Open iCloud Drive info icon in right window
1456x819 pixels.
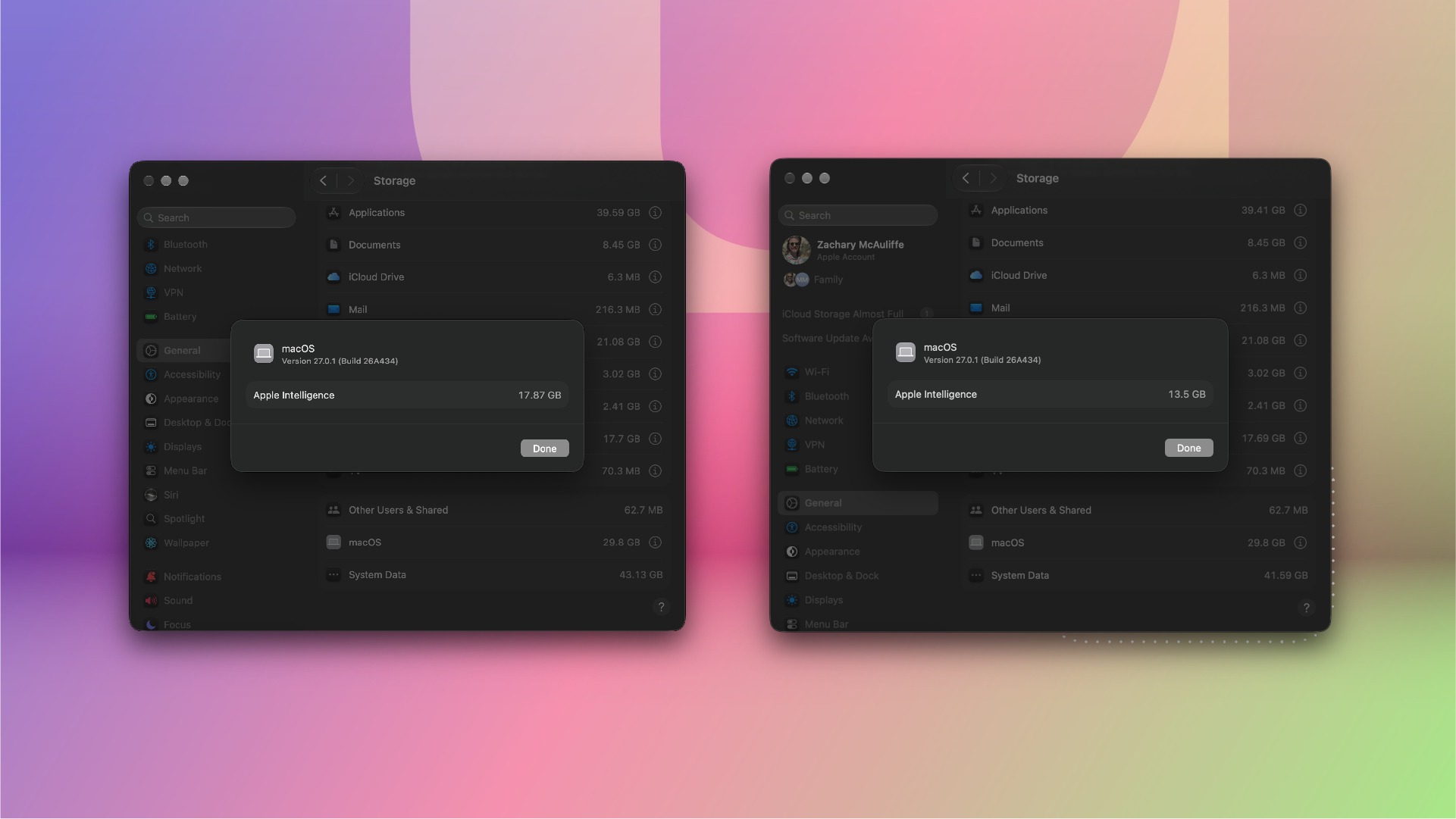click(x=1301, y=276)
